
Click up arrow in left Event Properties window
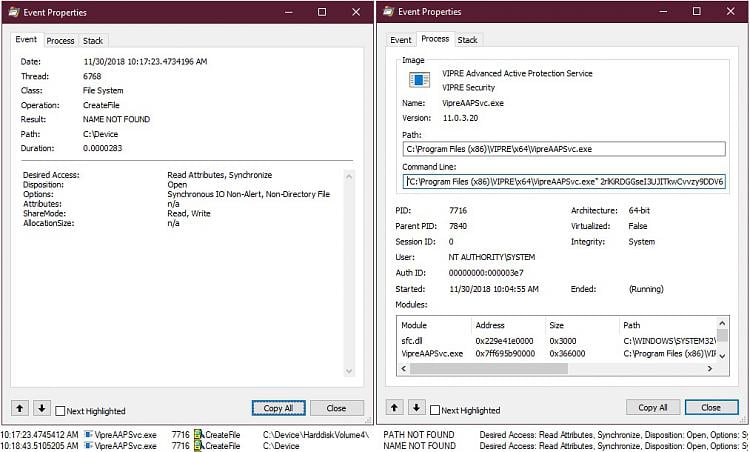pos(20,408)
